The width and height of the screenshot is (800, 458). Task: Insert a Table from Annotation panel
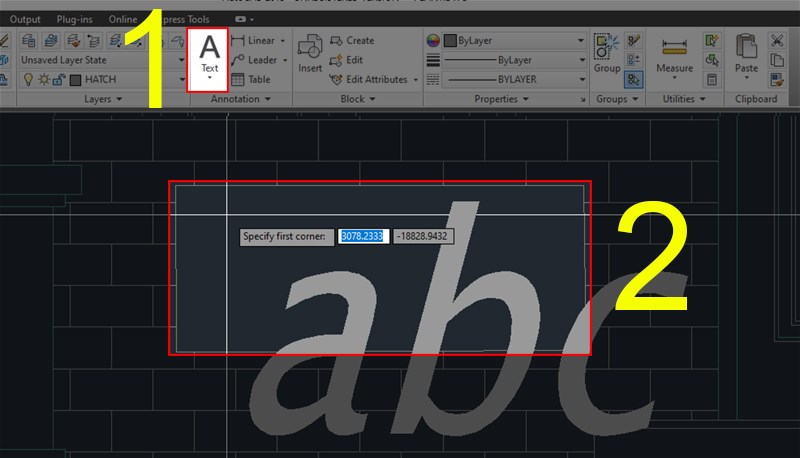[251, 80]
